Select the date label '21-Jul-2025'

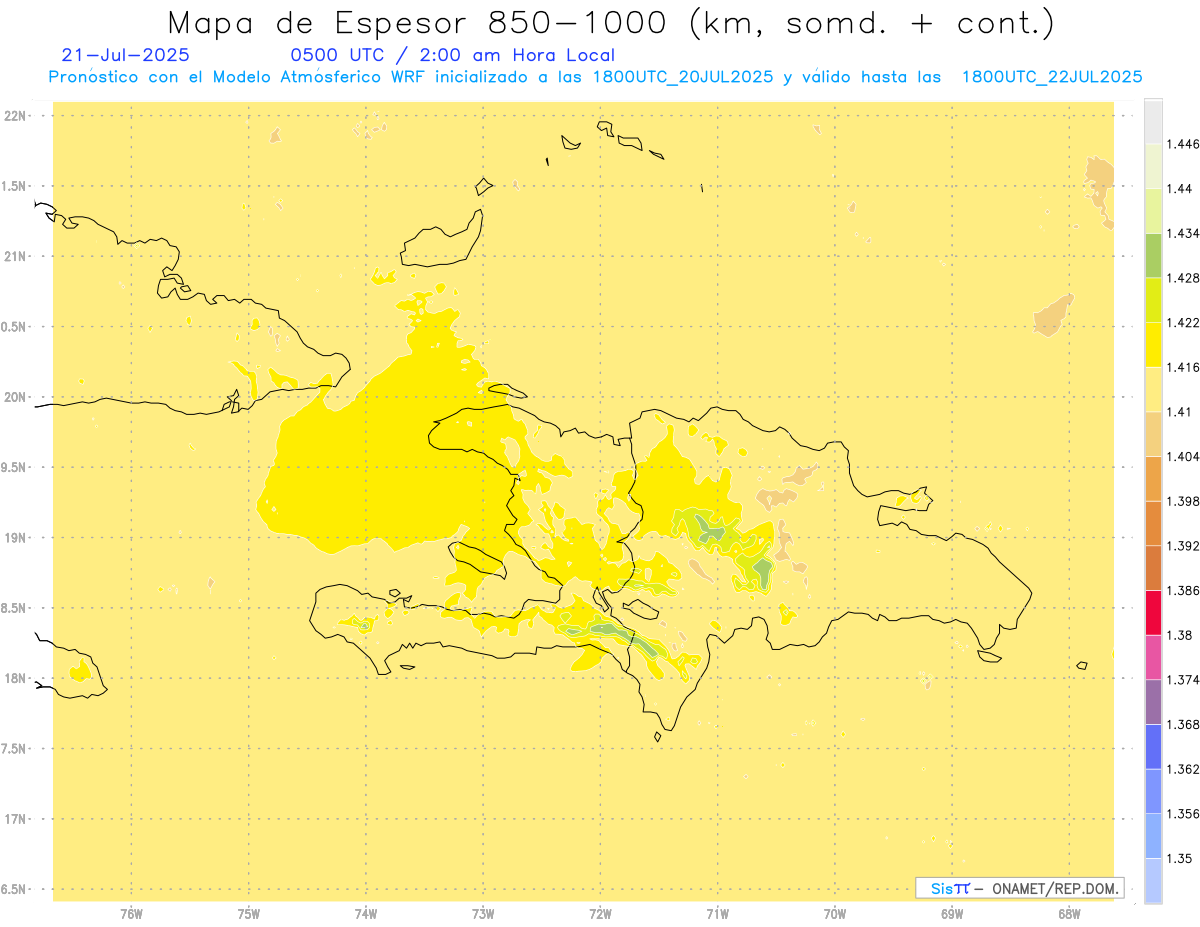coord(125,55)
